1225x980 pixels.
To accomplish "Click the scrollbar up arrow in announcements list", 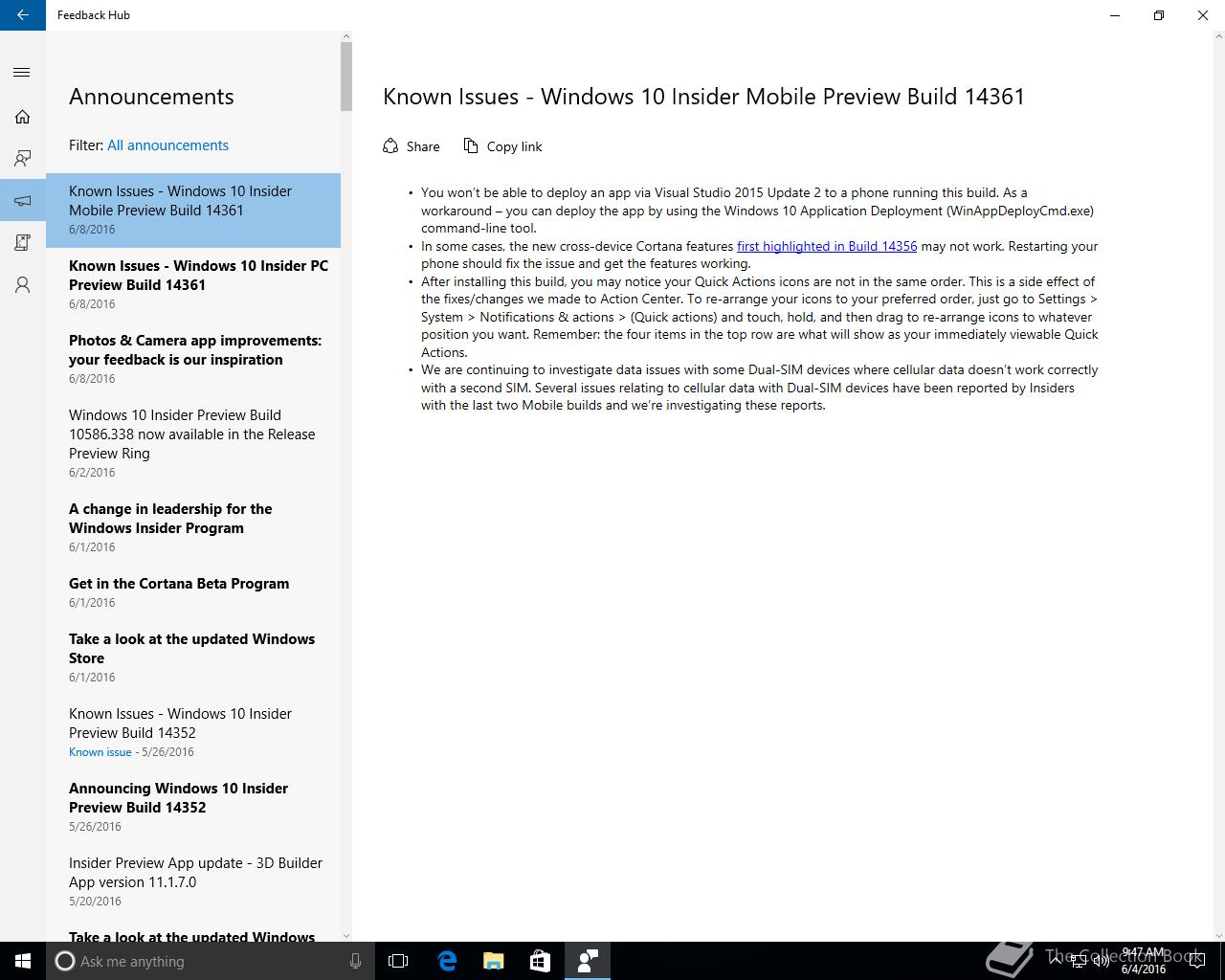I will (346, 36).
